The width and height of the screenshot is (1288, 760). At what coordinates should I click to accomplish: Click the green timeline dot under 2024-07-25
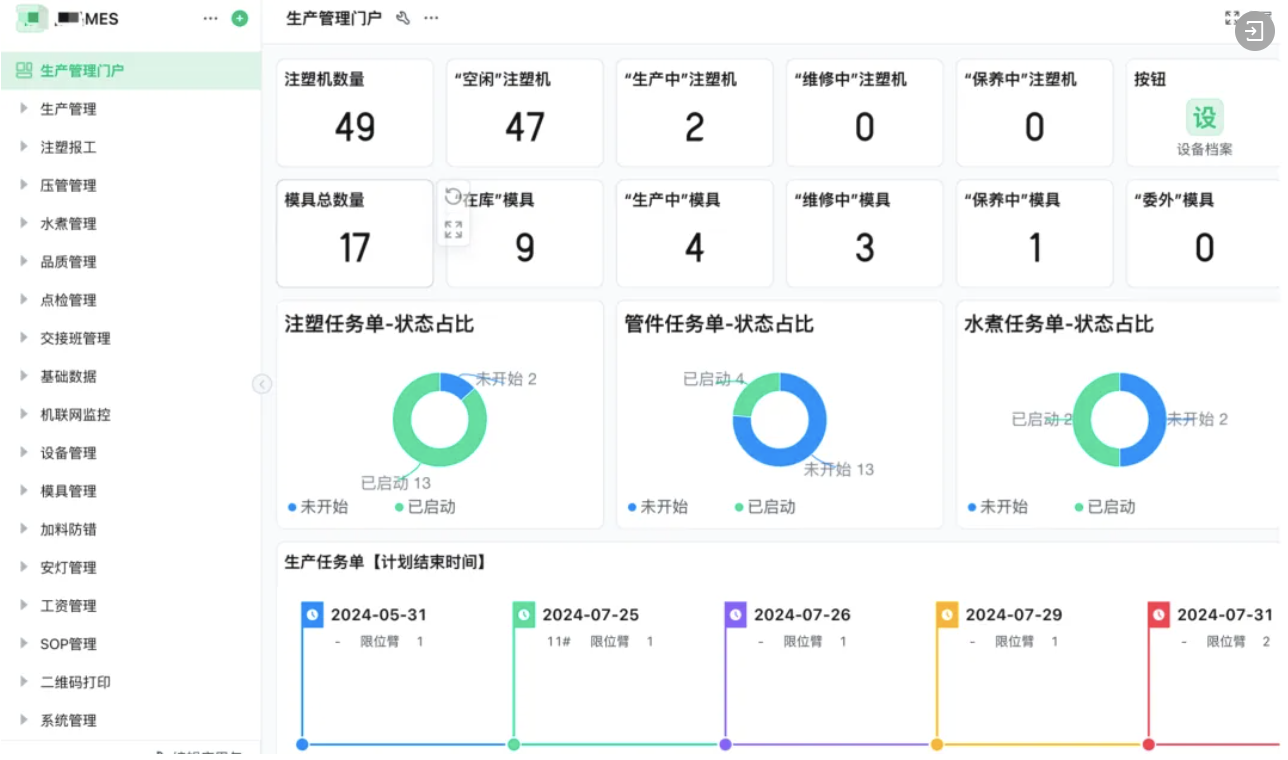click(x=514, y=744)
